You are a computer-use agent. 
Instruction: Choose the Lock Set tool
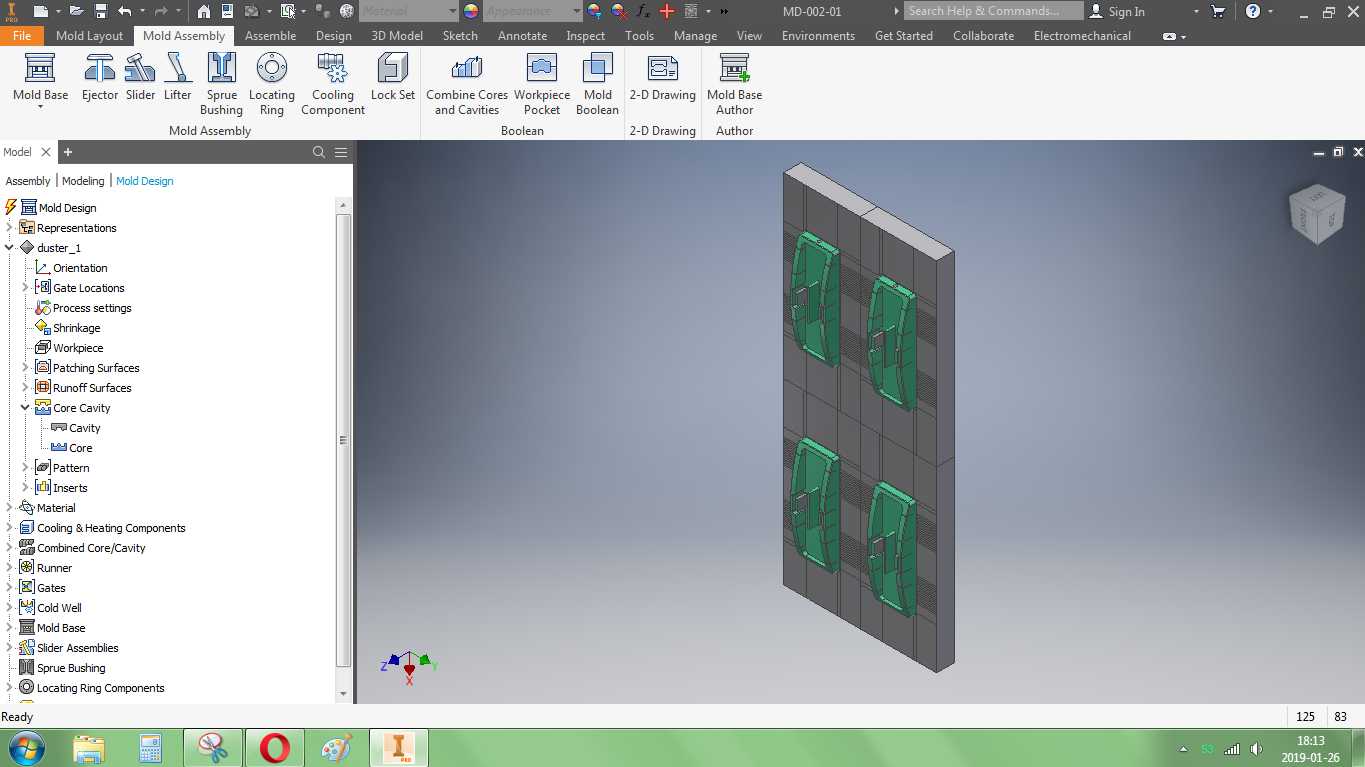(x=392, y=78)
